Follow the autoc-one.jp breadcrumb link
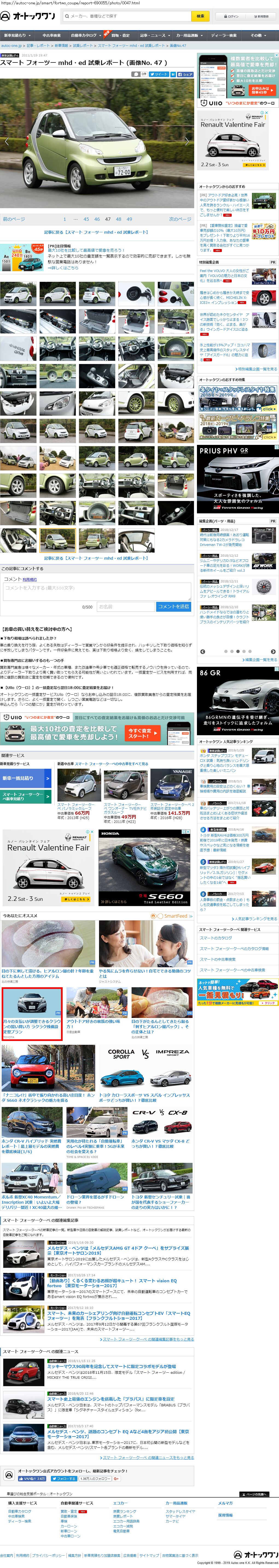Viewport: 279px width, 1568px height. click(11, 46)
